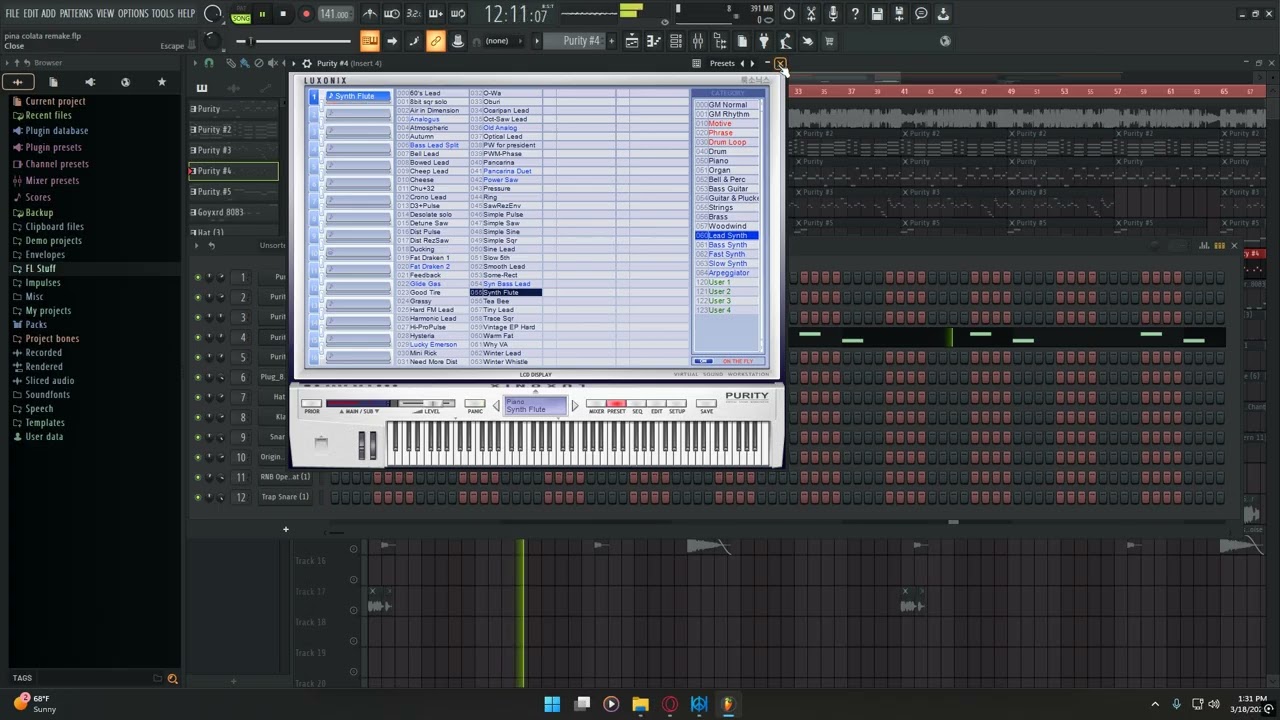Viewport: 1280px width, 720px height.
Task: Open the audio editor scissors icon
Action: click(811, 14)
